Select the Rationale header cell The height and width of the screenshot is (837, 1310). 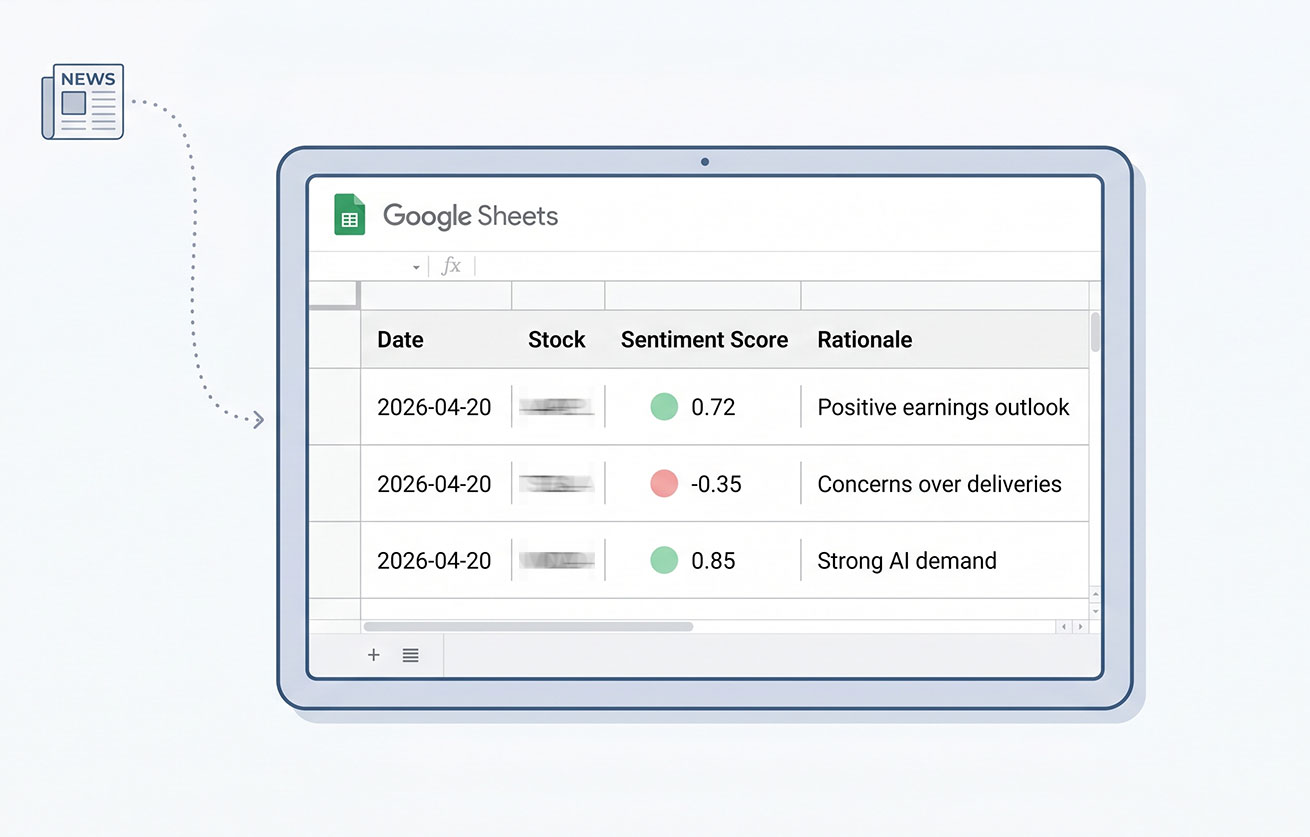(x=943, y=340)
